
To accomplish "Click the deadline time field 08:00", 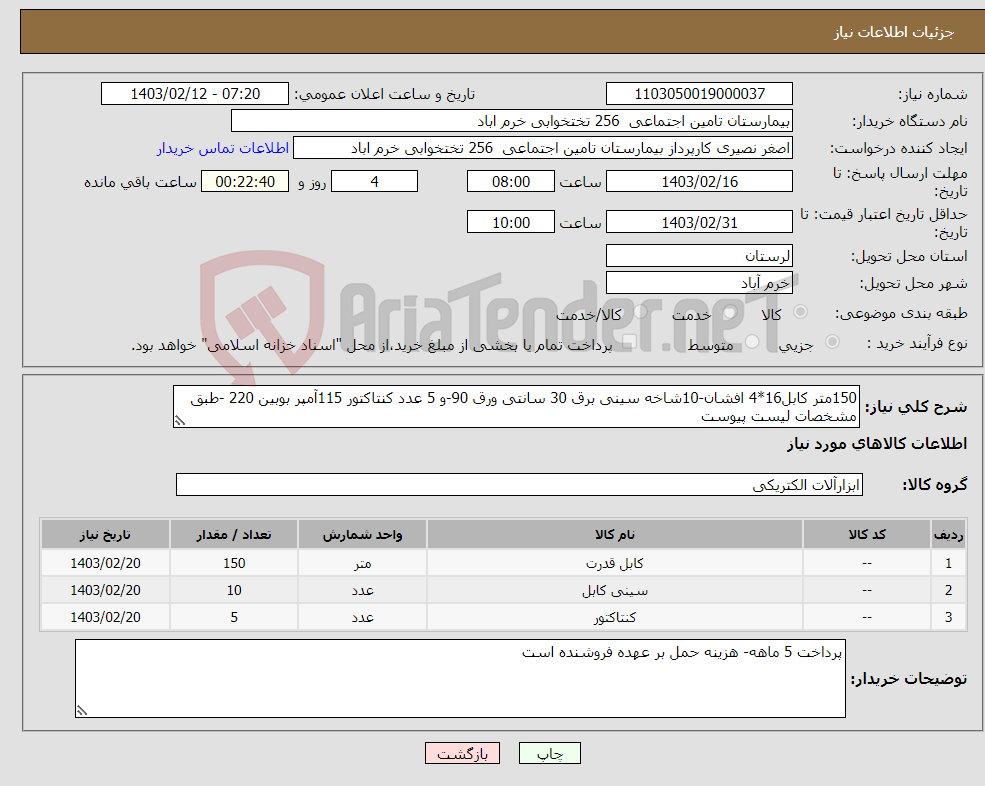I will point(511,182).
